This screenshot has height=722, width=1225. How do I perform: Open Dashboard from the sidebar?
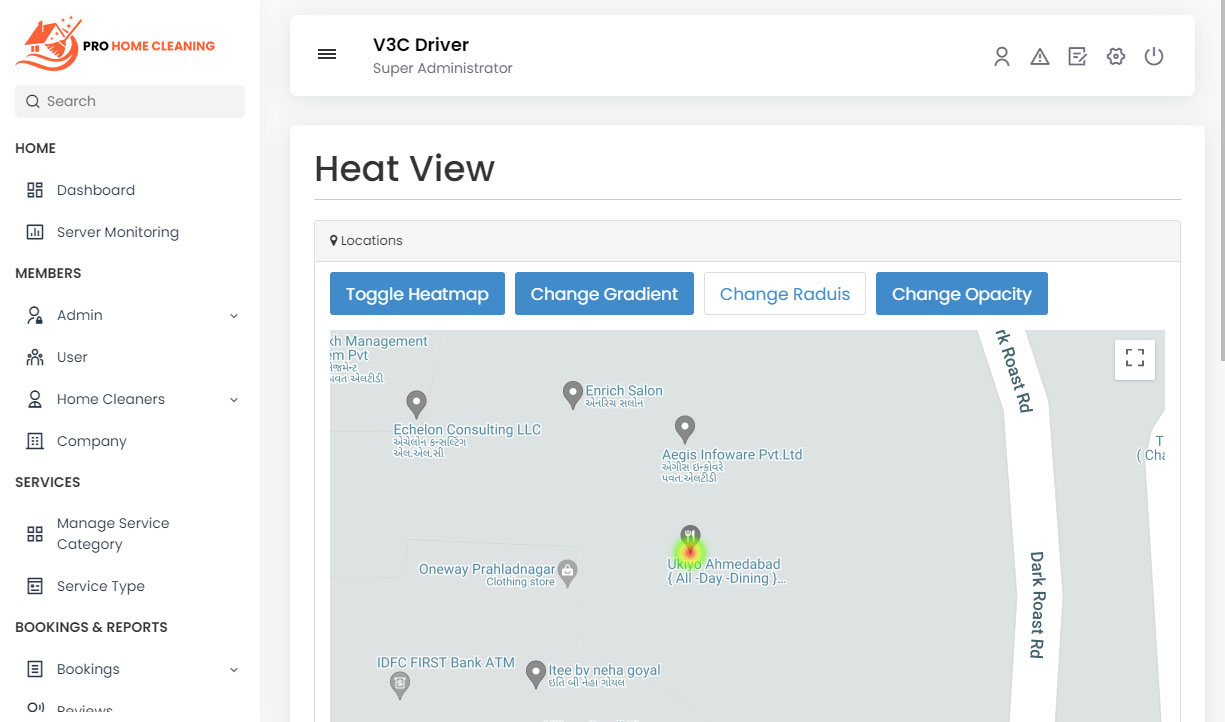point(95,190)
